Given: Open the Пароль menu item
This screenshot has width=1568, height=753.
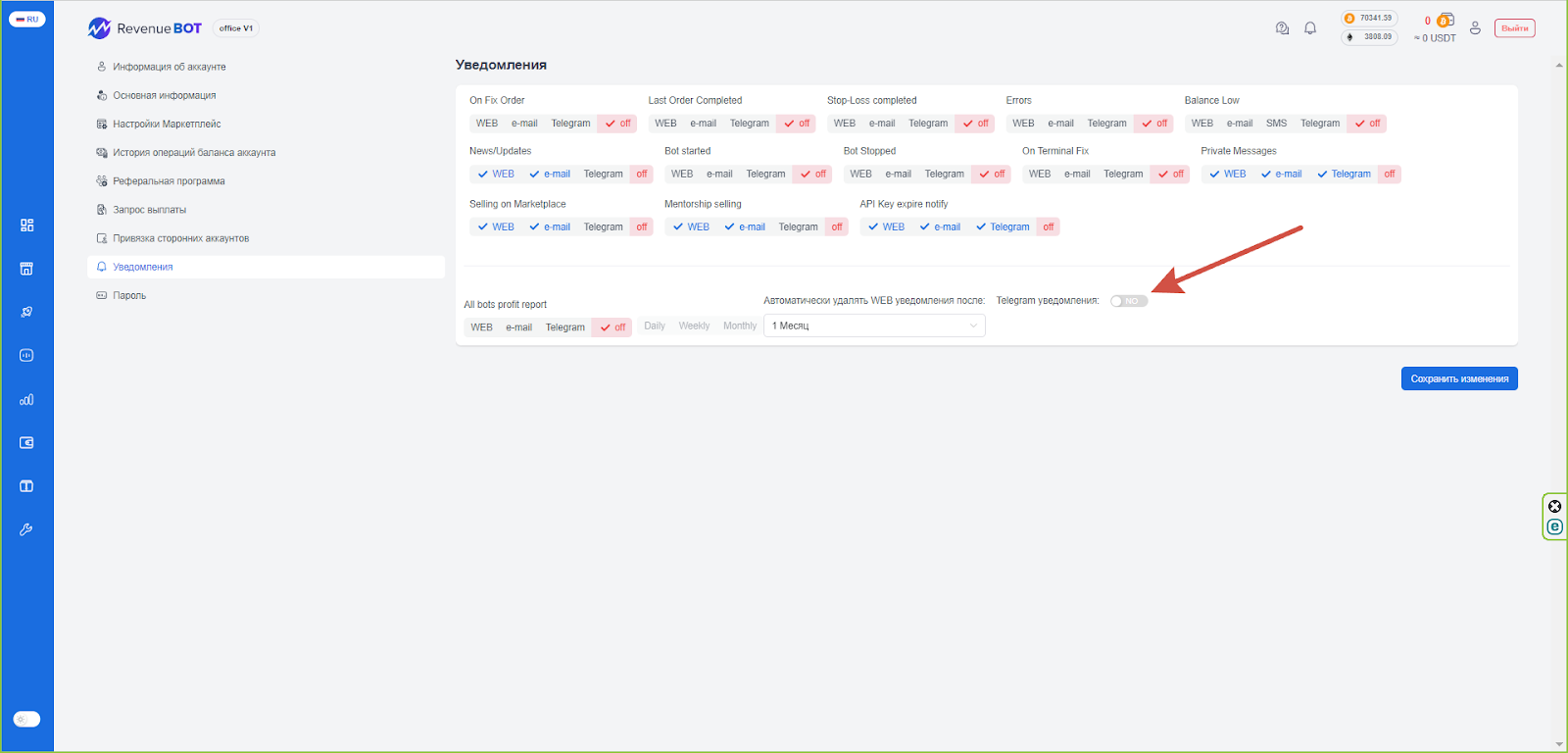Looking at the screenshot, I should coord(129,295).
